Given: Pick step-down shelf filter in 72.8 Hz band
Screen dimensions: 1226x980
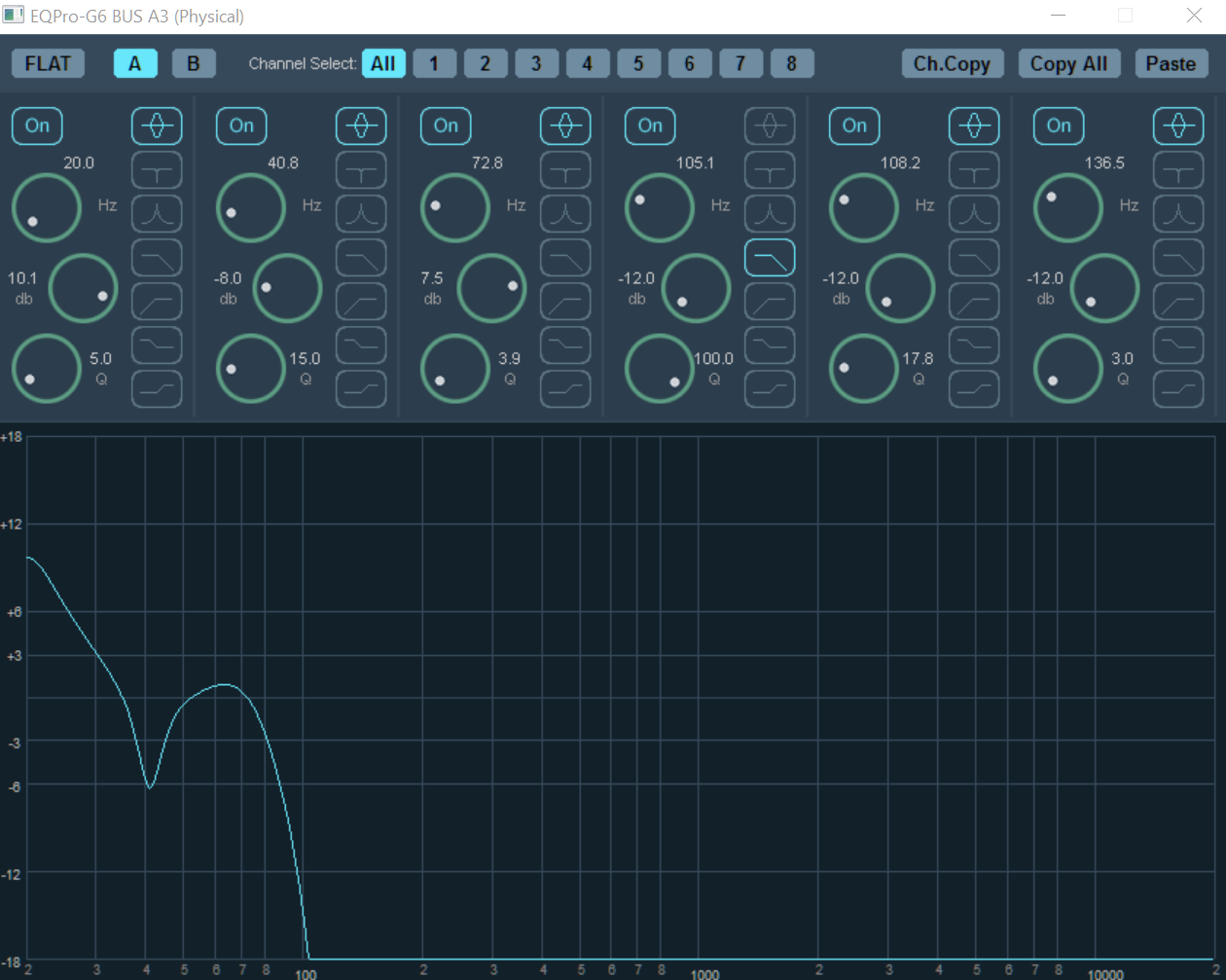Looking at the screenshot, I should (x=565, y=345).
